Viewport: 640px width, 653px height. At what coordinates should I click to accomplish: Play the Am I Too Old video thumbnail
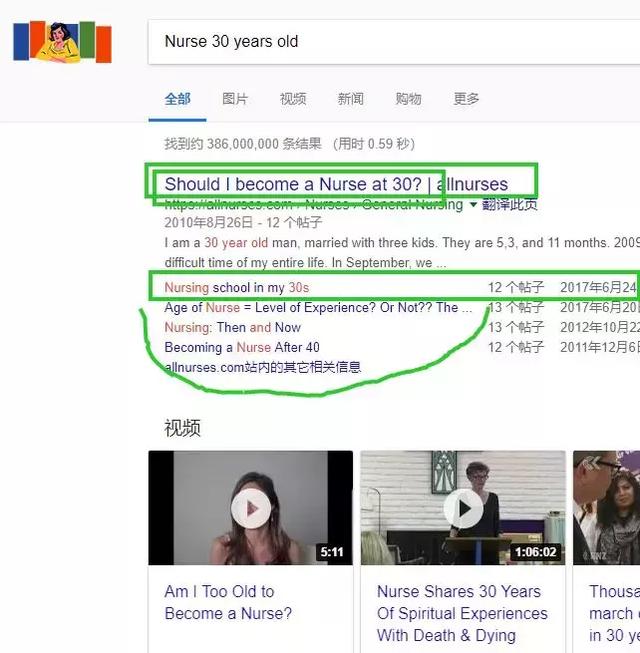[x=251, y=508]
